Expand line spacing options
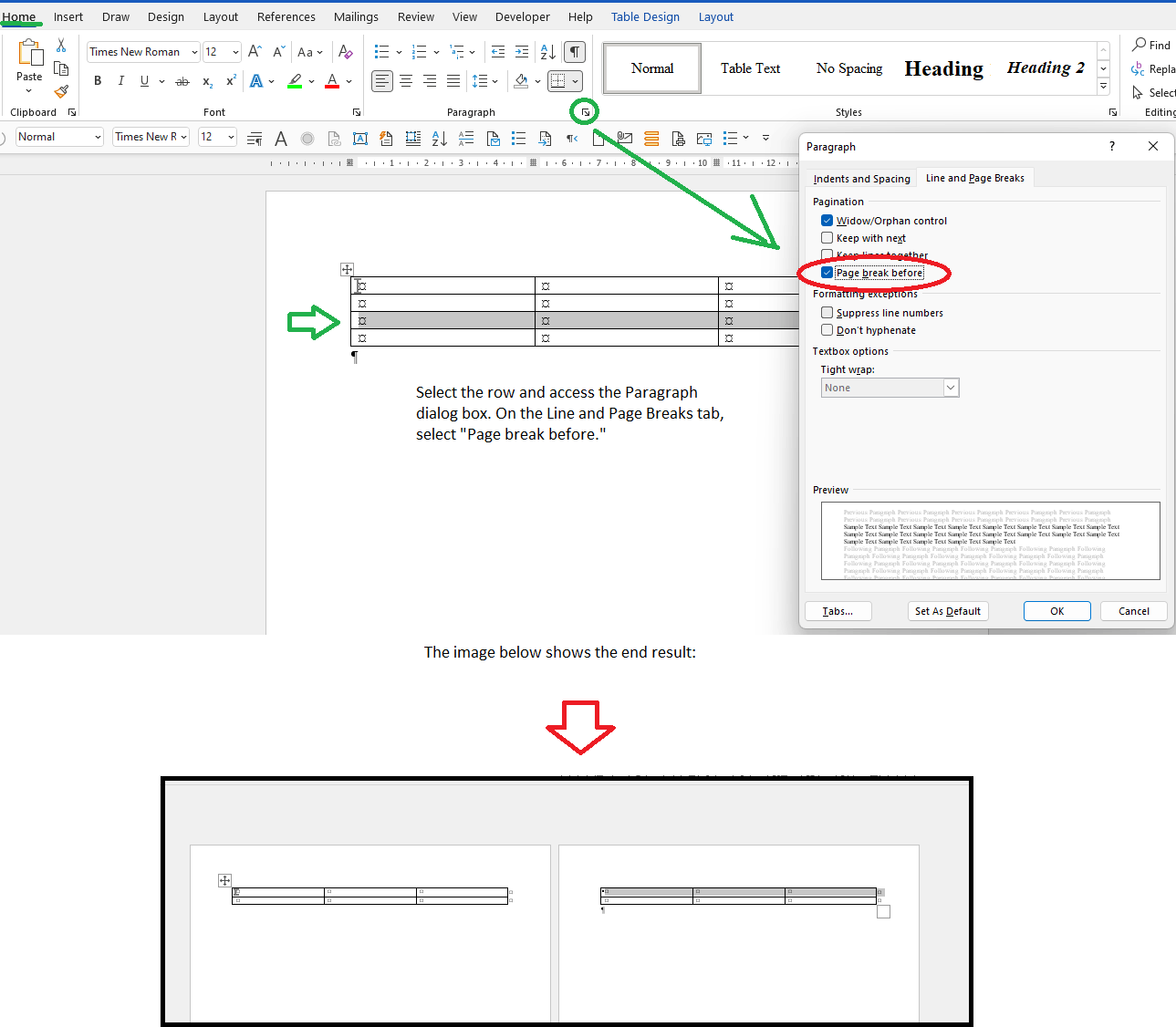 (x=484, y=81)
